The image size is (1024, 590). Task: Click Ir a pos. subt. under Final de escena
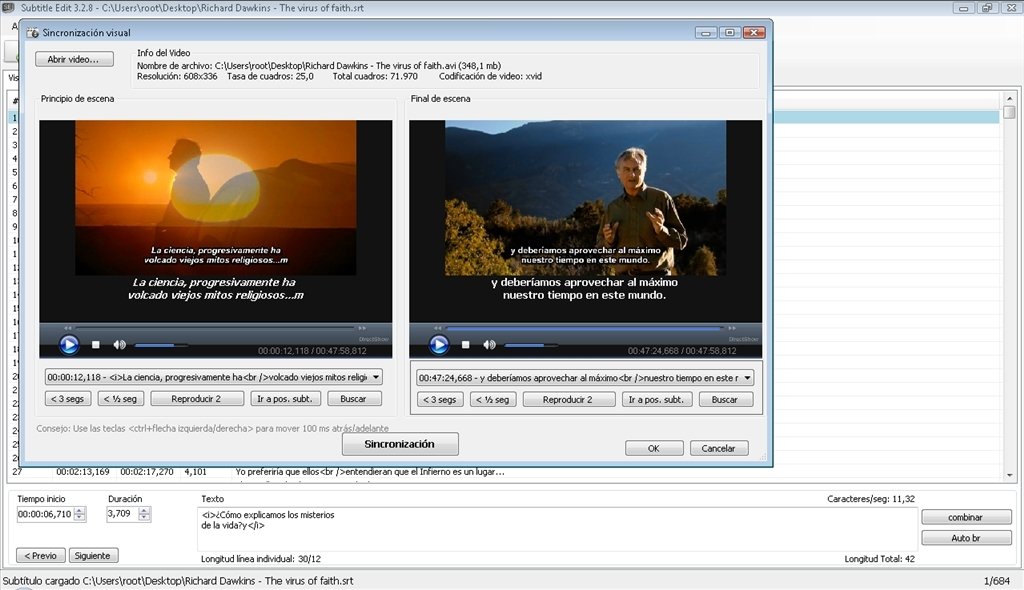(x=656, y=399)
